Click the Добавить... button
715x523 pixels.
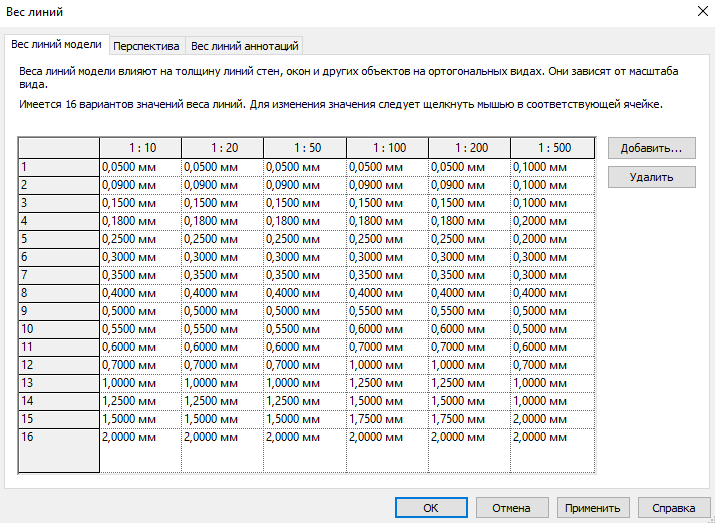(x=651, y=147)
